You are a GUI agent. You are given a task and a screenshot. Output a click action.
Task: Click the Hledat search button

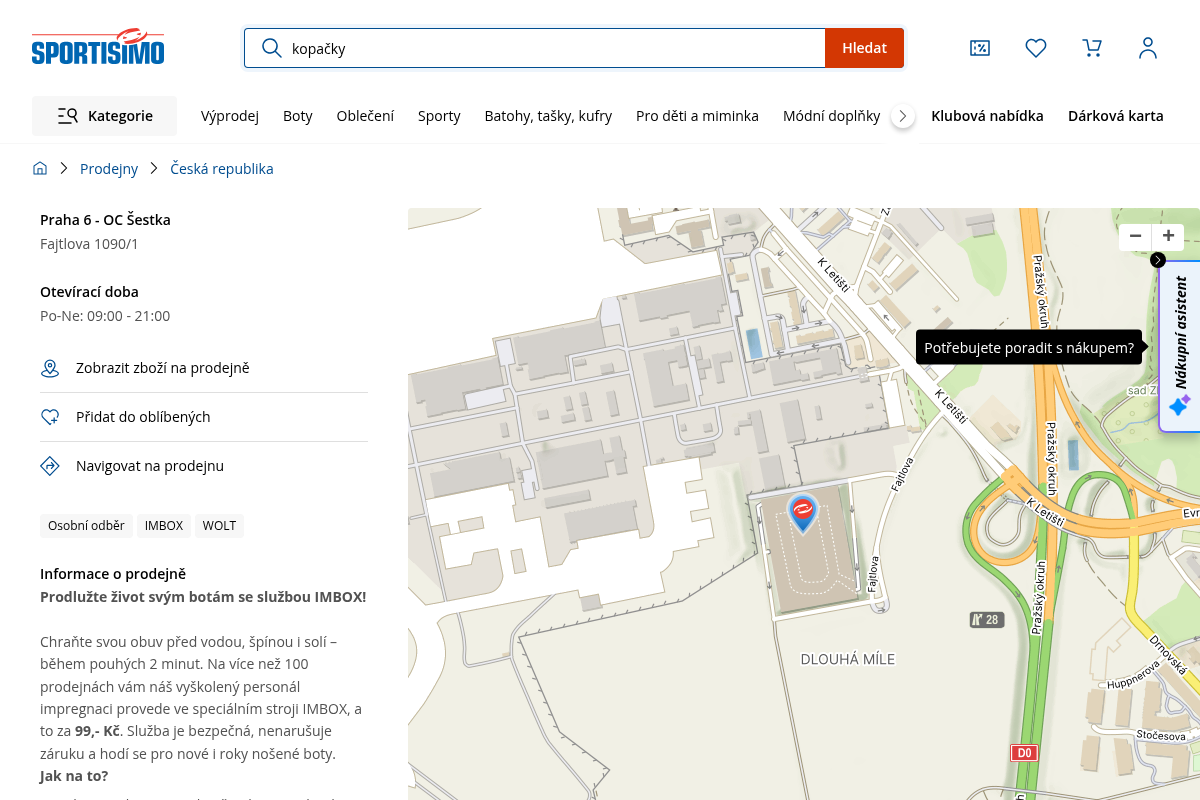[x=864, y=48]
